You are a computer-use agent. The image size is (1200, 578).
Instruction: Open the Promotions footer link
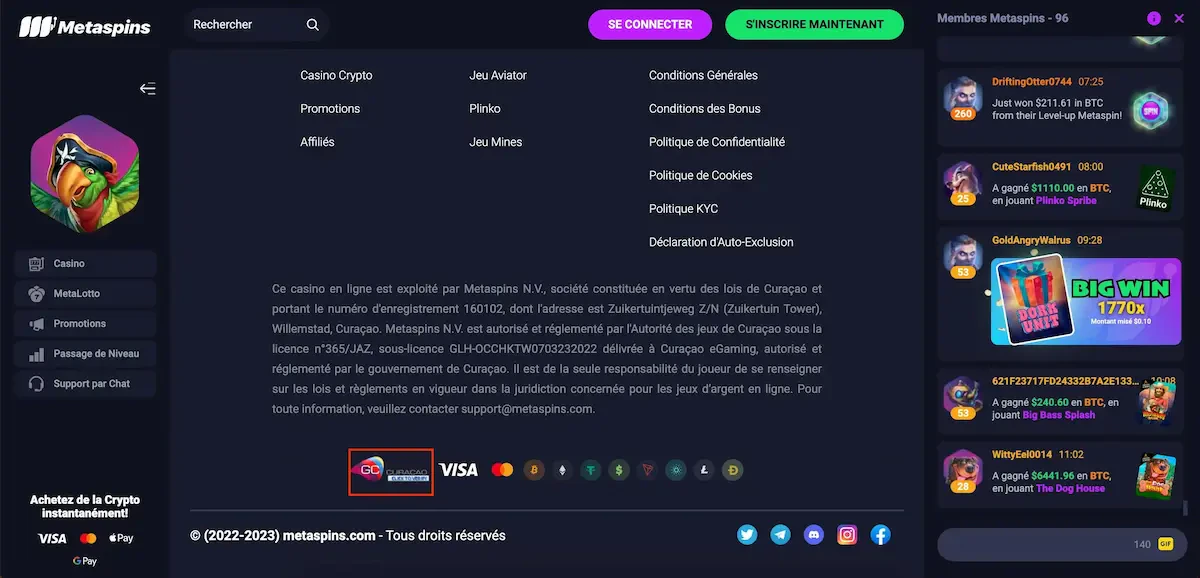point(330,108)
